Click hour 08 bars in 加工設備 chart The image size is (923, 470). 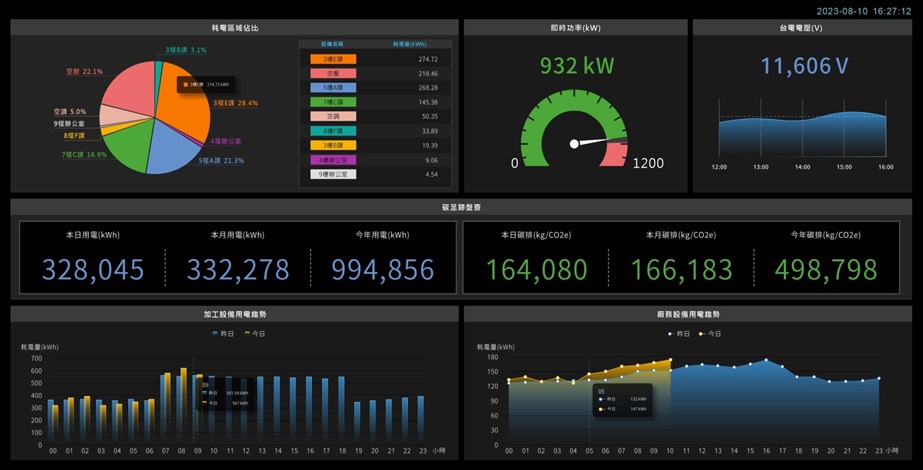tap(181, 404)
